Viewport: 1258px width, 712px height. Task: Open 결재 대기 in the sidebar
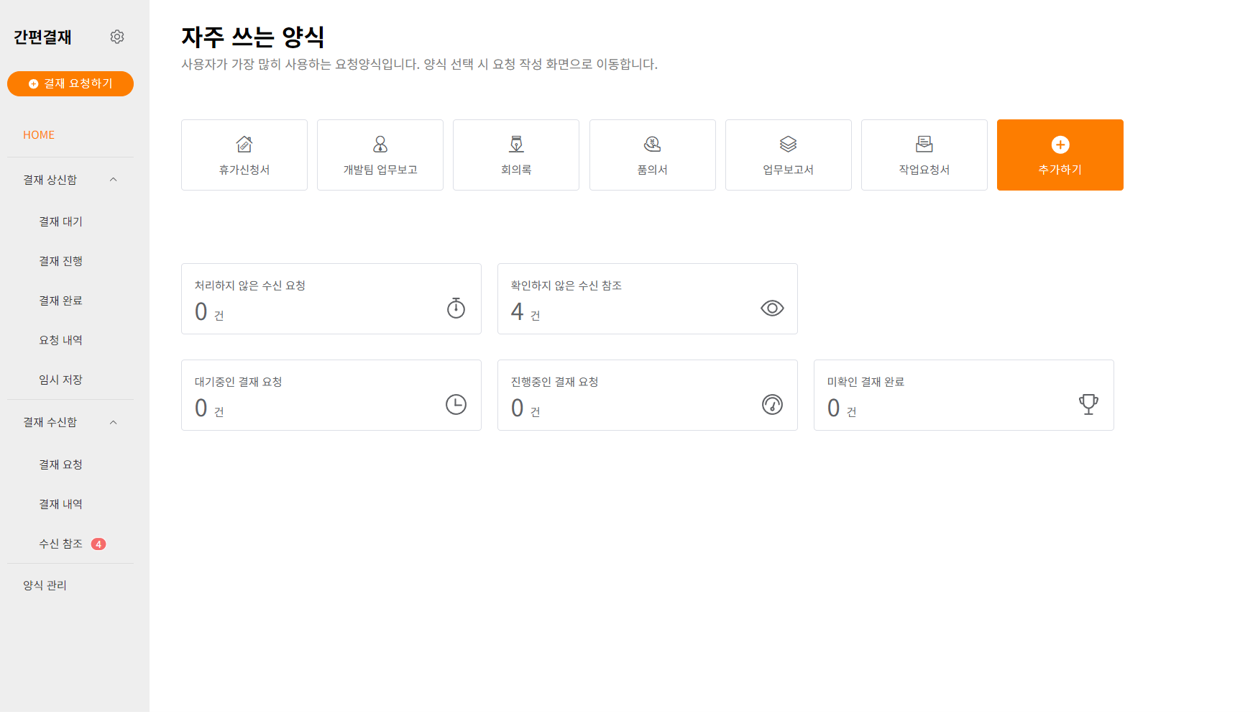pos(61,221)
